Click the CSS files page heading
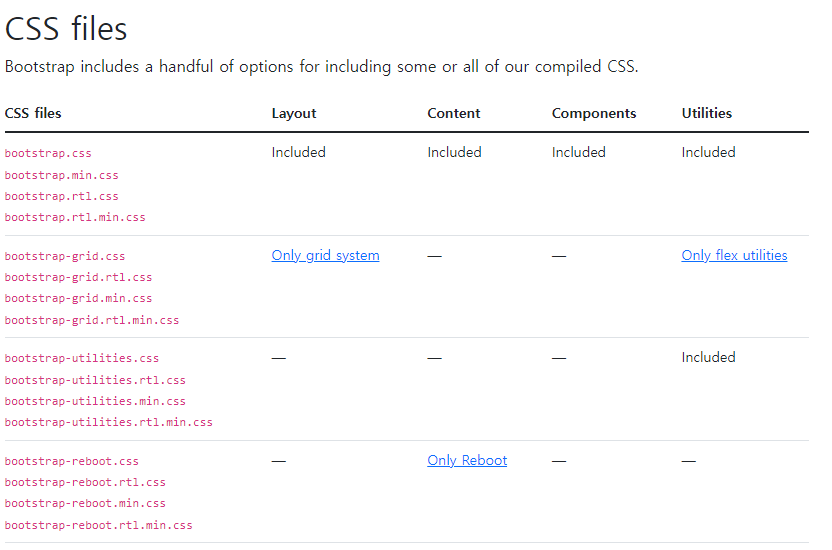 tap(66, 29)
